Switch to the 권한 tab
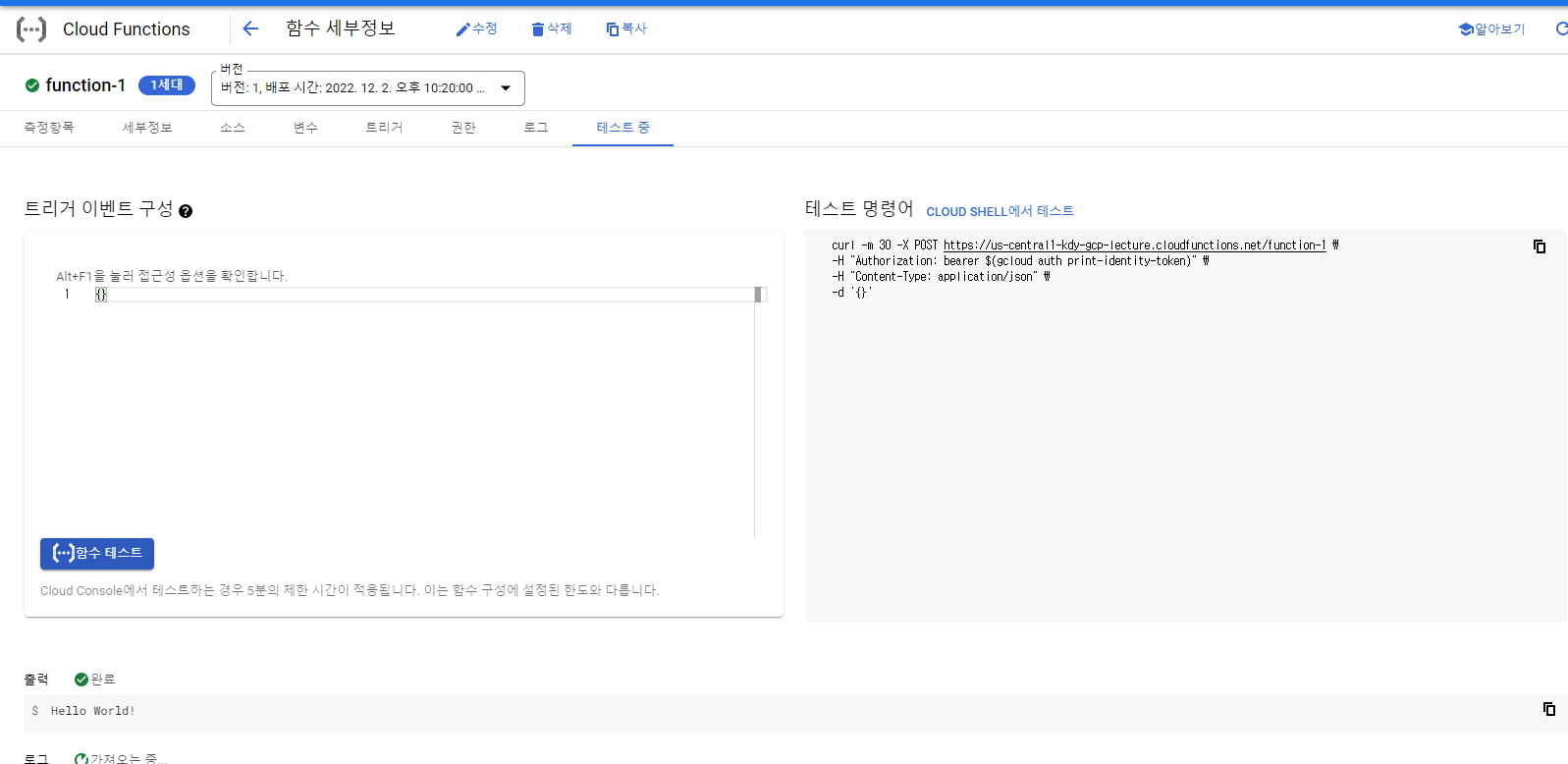 (463, 128)
